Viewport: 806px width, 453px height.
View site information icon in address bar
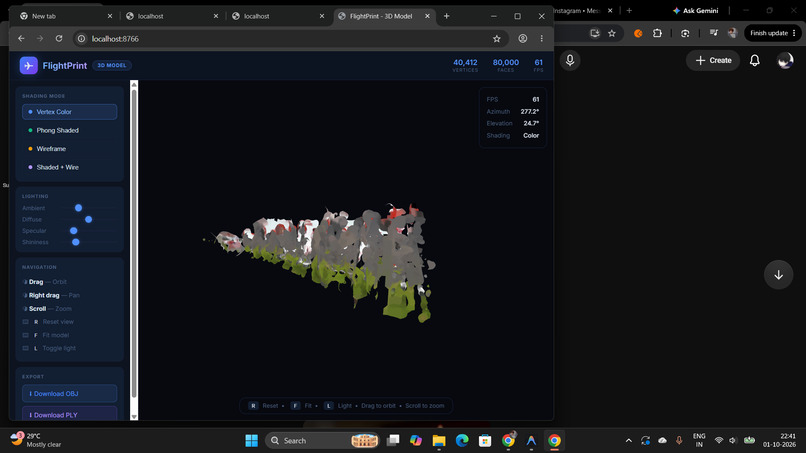point(81,39)
